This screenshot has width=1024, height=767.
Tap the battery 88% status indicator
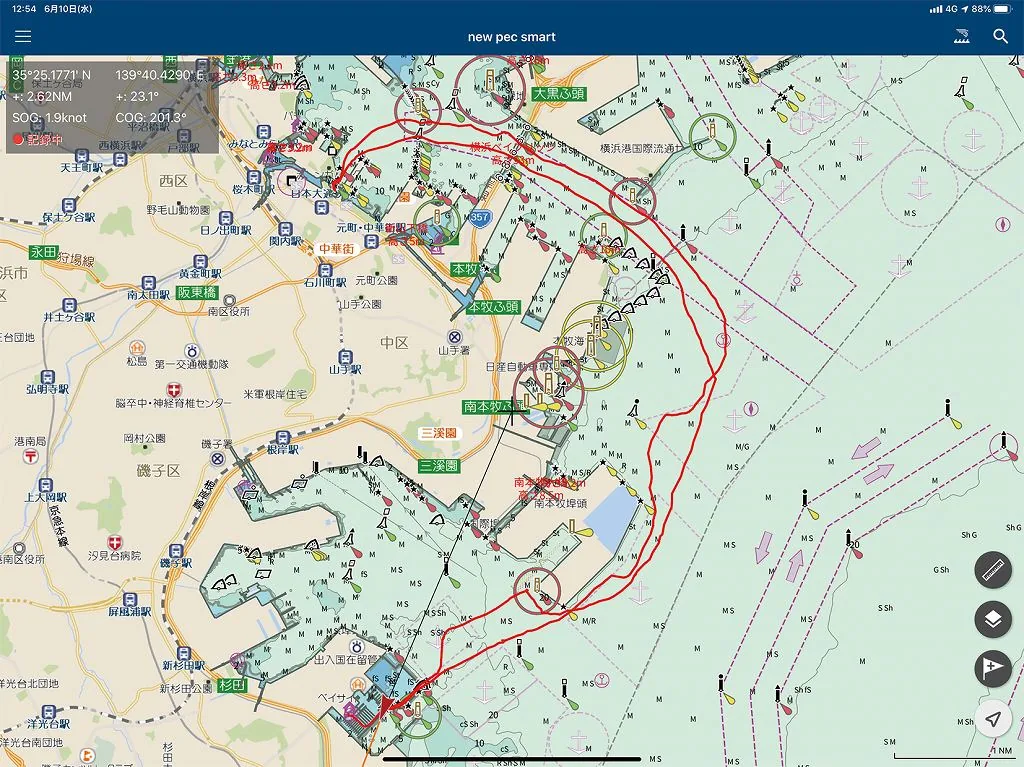[x=991, y=9]
